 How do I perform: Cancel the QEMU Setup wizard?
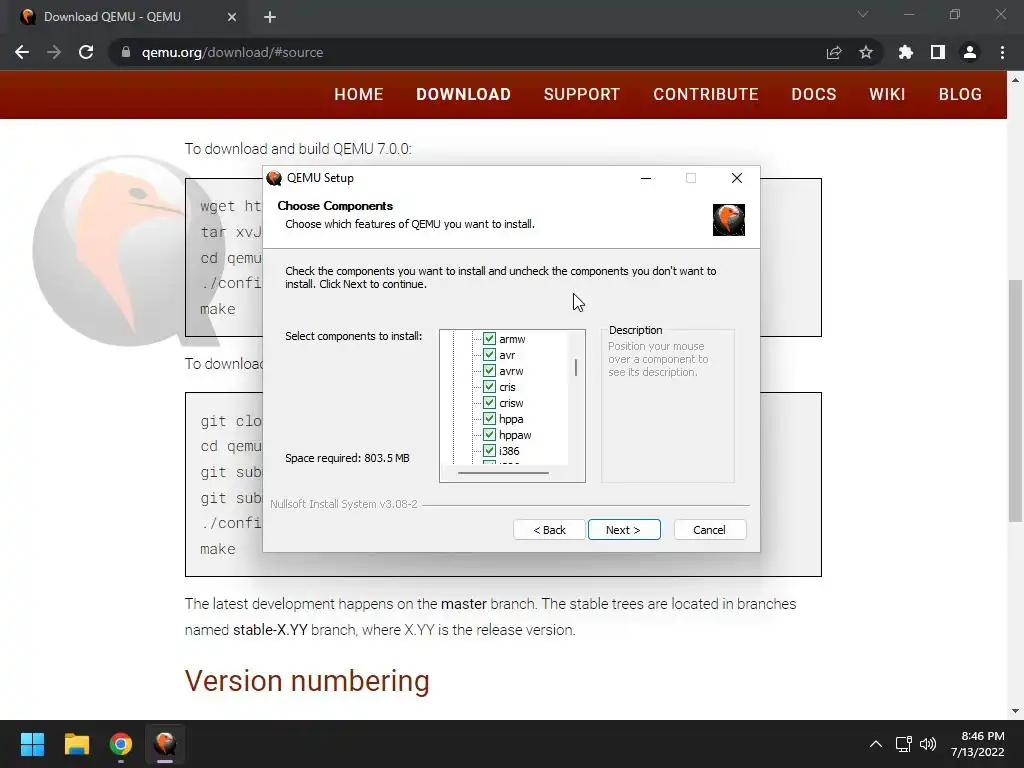709,530
